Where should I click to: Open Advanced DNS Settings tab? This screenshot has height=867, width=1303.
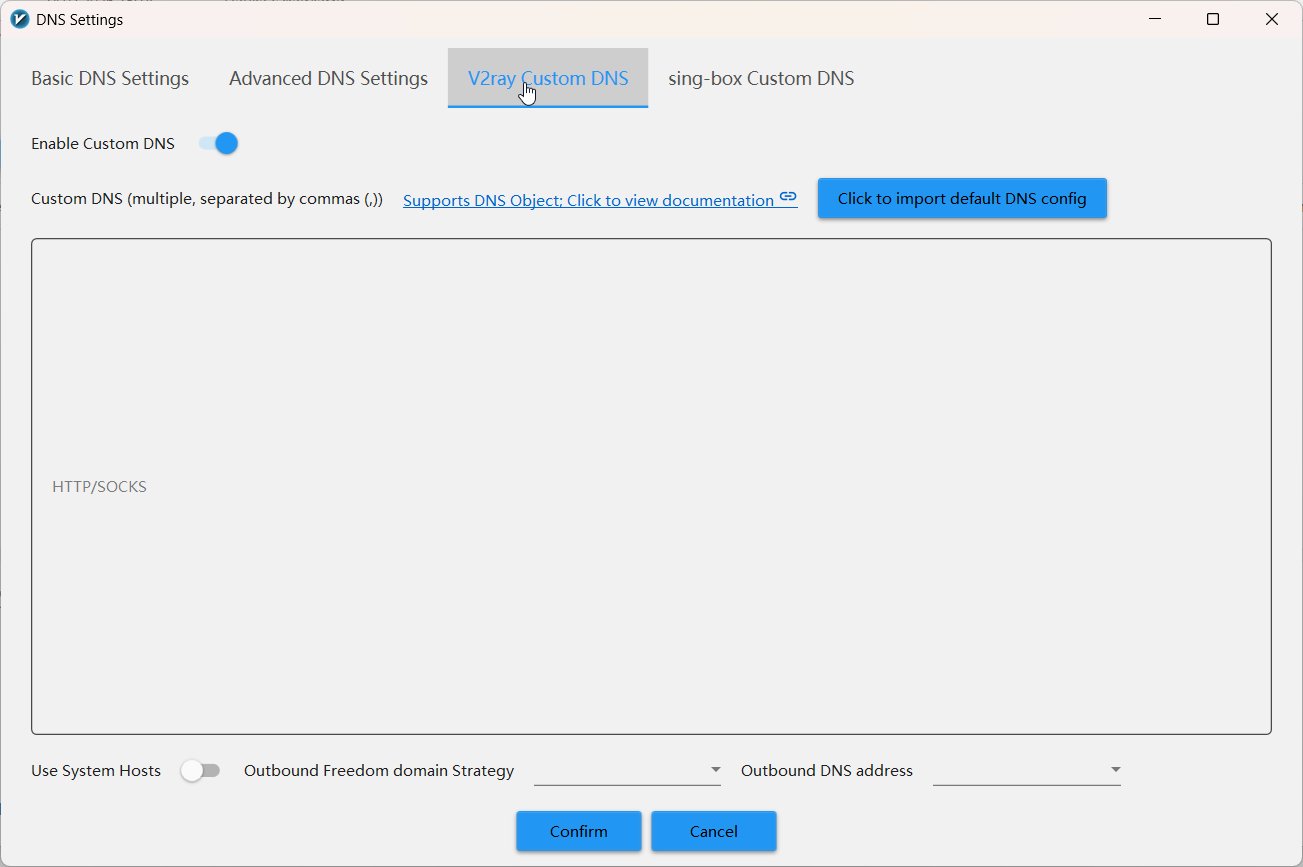pyautogui.click(x=328, y=78)
